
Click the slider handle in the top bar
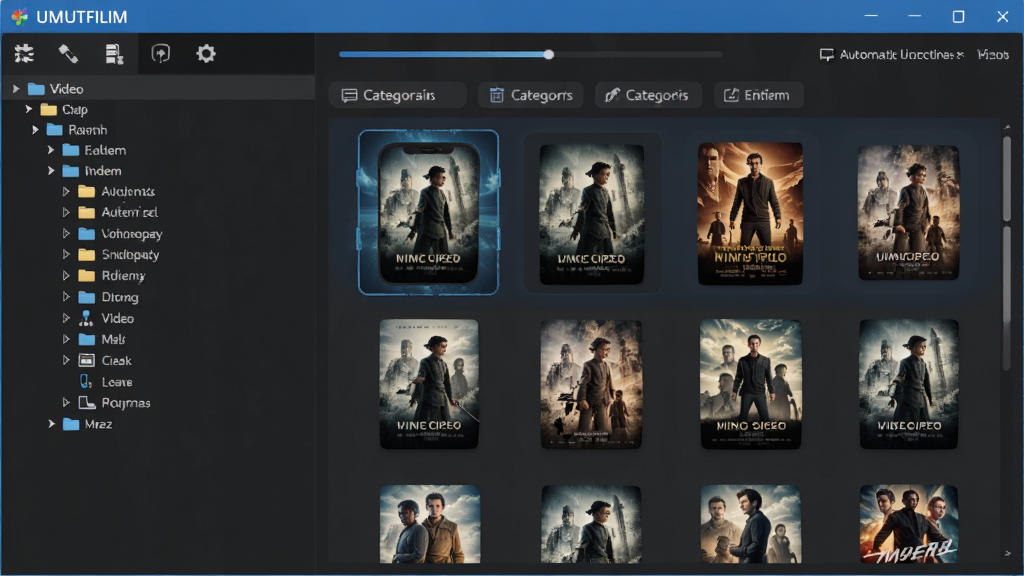(549, 54)
